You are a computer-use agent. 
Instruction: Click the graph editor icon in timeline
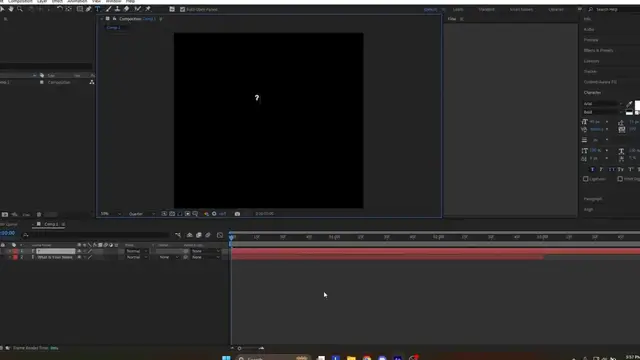(x=220, y=235)
